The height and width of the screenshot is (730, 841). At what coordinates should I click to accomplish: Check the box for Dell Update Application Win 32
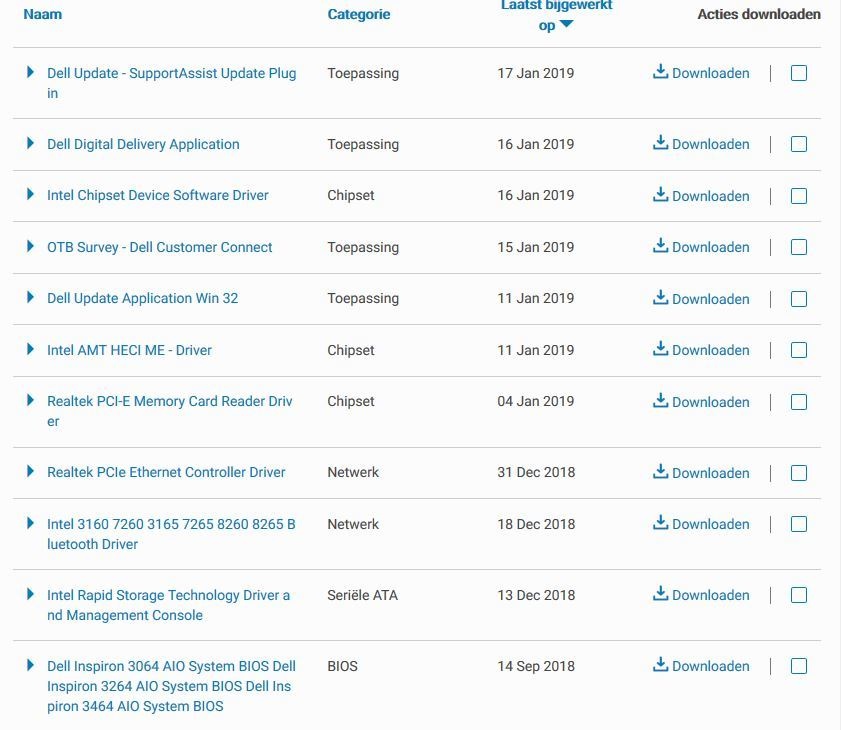pyautogui.click(x=799, y=299)
